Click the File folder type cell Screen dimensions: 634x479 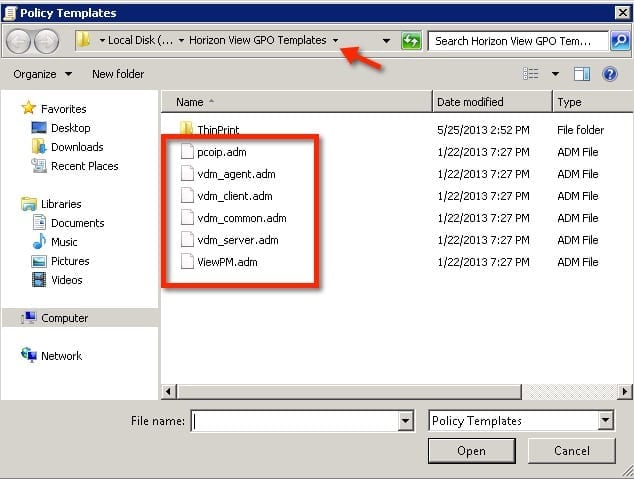(x=580, y=130)
